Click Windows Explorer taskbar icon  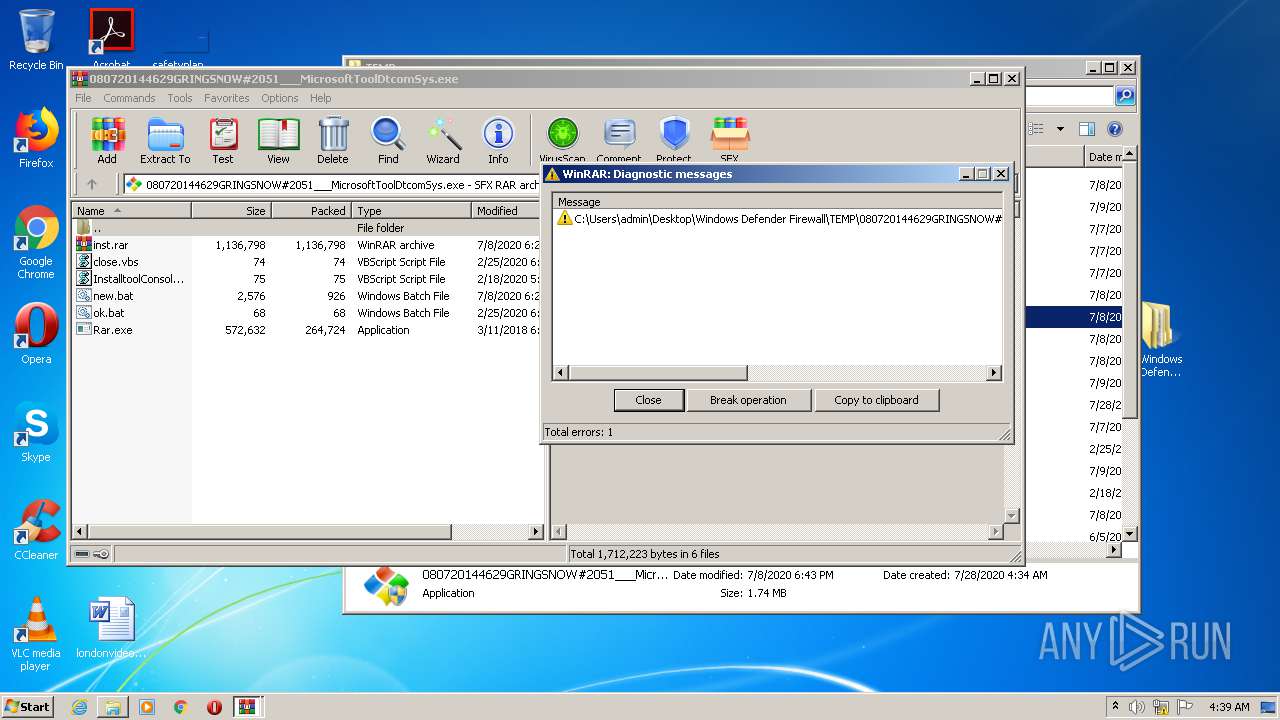click(113, 707)
